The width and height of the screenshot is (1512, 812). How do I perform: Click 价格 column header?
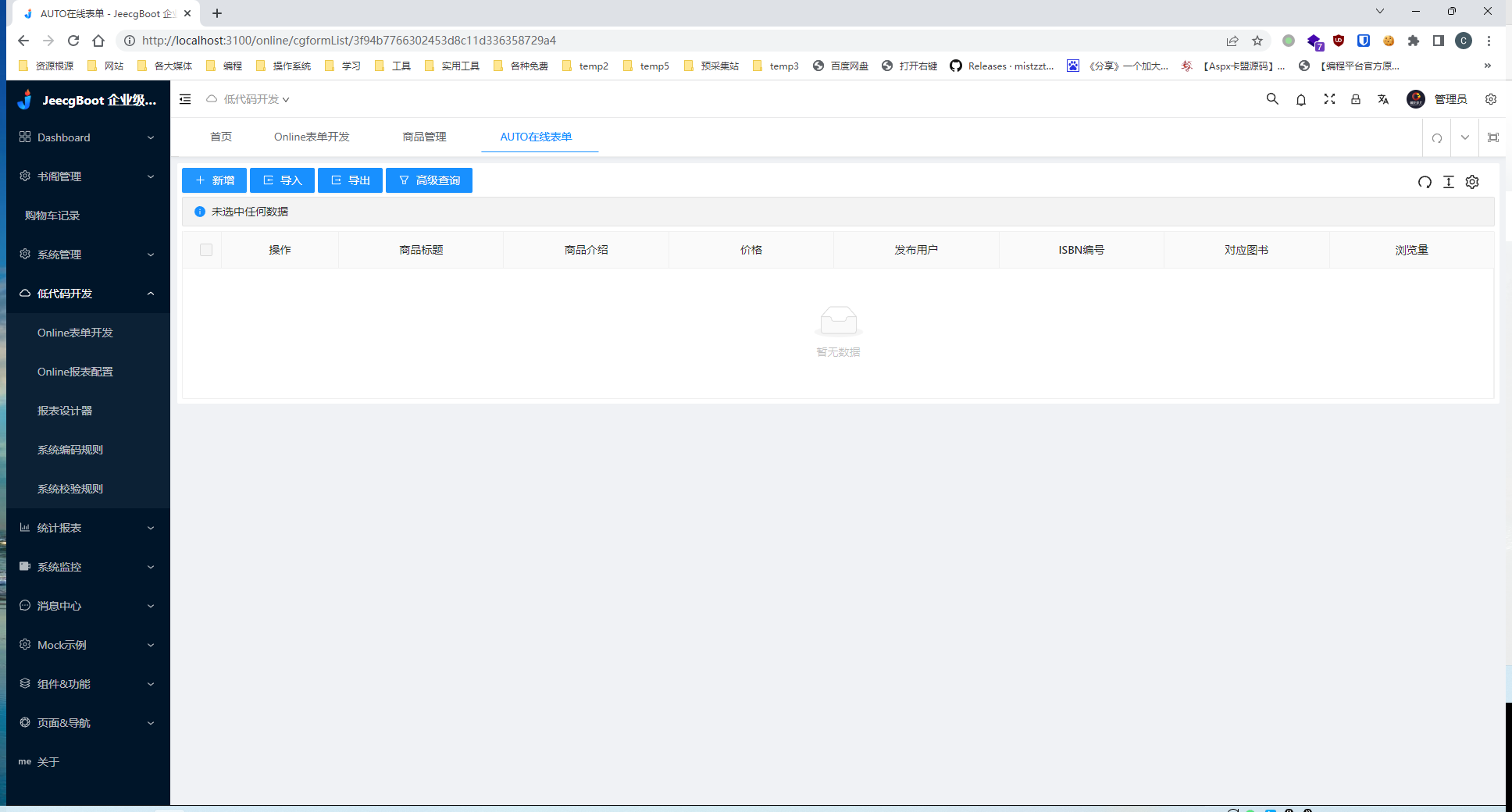(x=751, y=250)
